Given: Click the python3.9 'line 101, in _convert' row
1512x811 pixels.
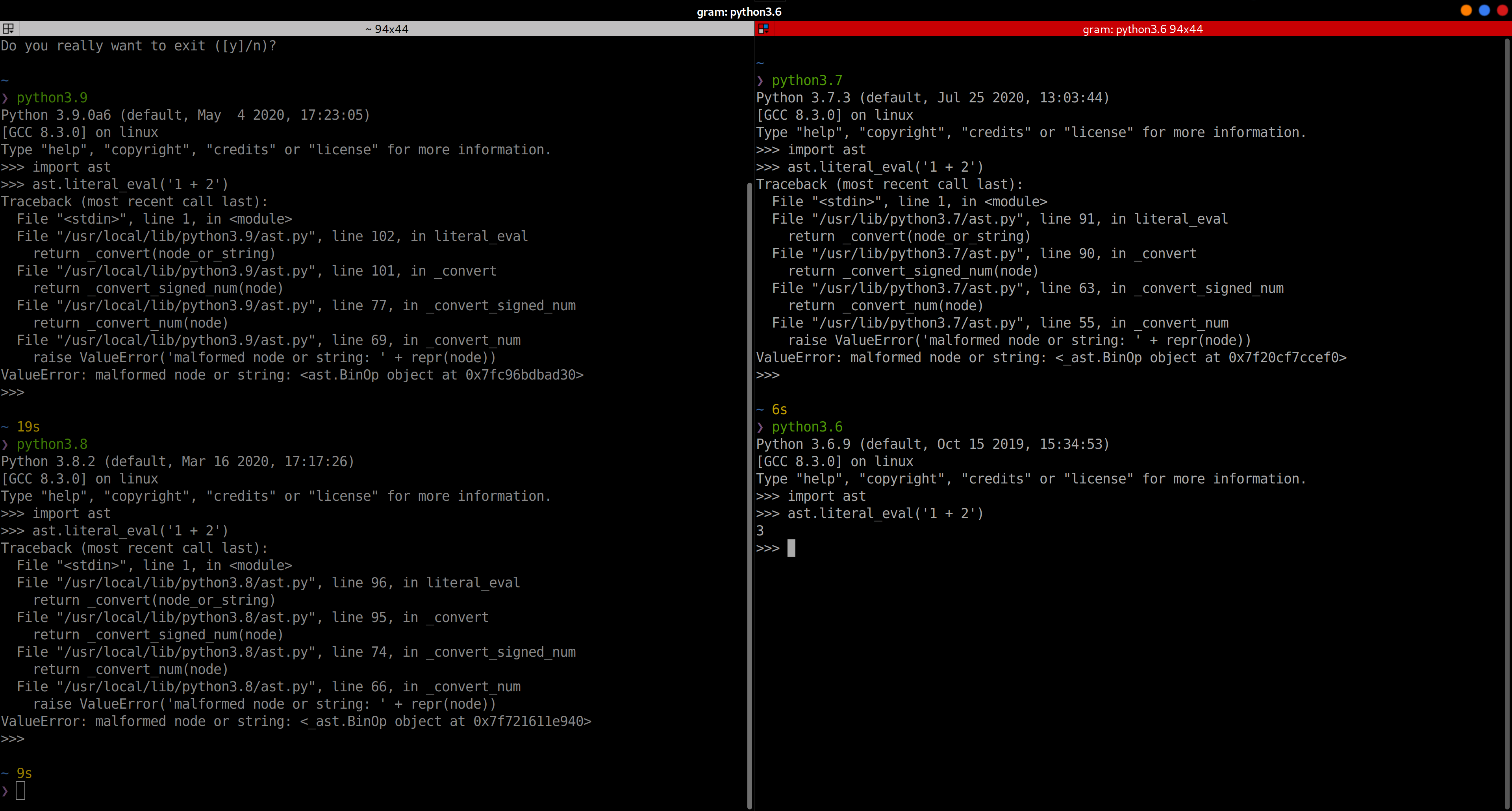Looking at the screenshot, I should (x=256, y=271).
